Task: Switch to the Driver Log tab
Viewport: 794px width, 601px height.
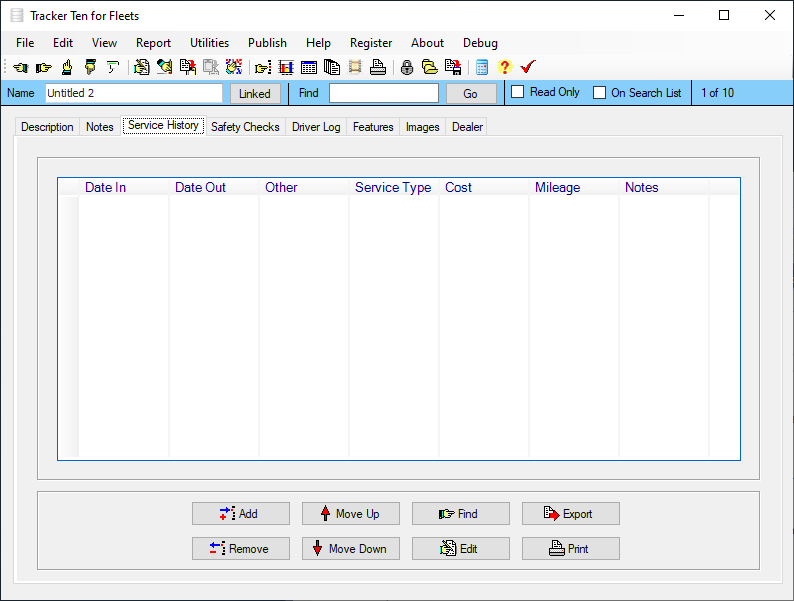Action: click(316, 127)
